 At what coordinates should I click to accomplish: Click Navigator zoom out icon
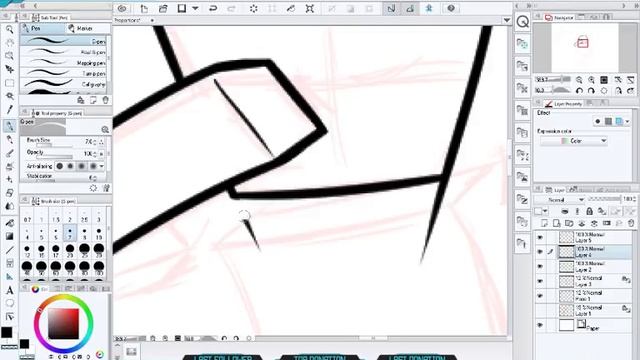click(579, 80)
